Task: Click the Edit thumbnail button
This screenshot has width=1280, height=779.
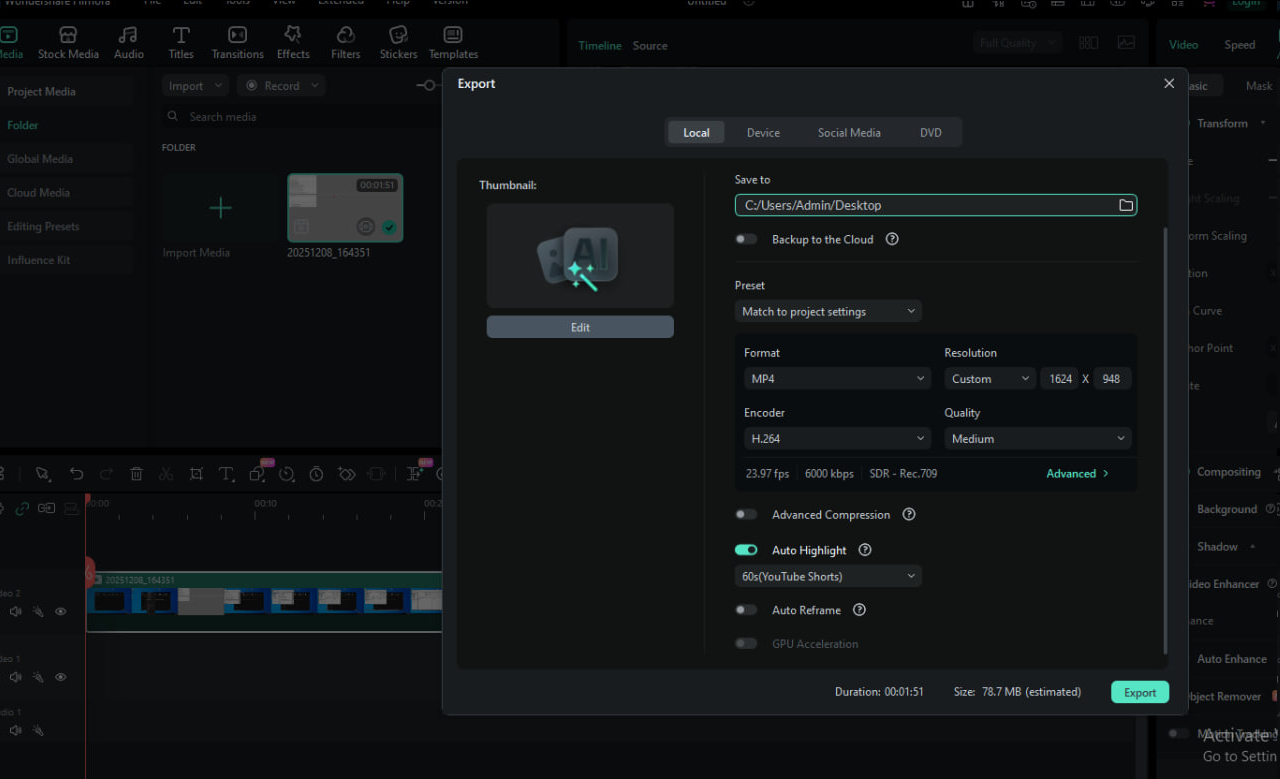Action: click(x=580, y=327)
